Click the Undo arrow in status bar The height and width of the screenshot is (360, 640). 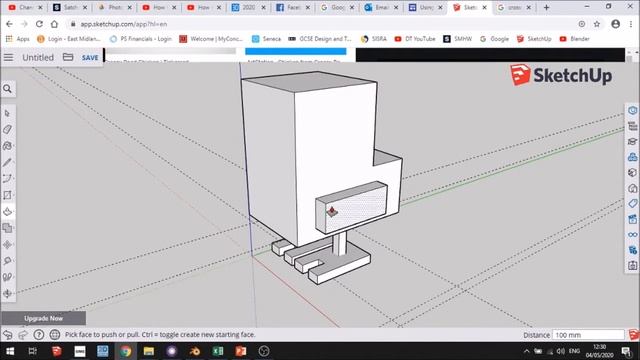pyautogui.click(x=7, y=335)
